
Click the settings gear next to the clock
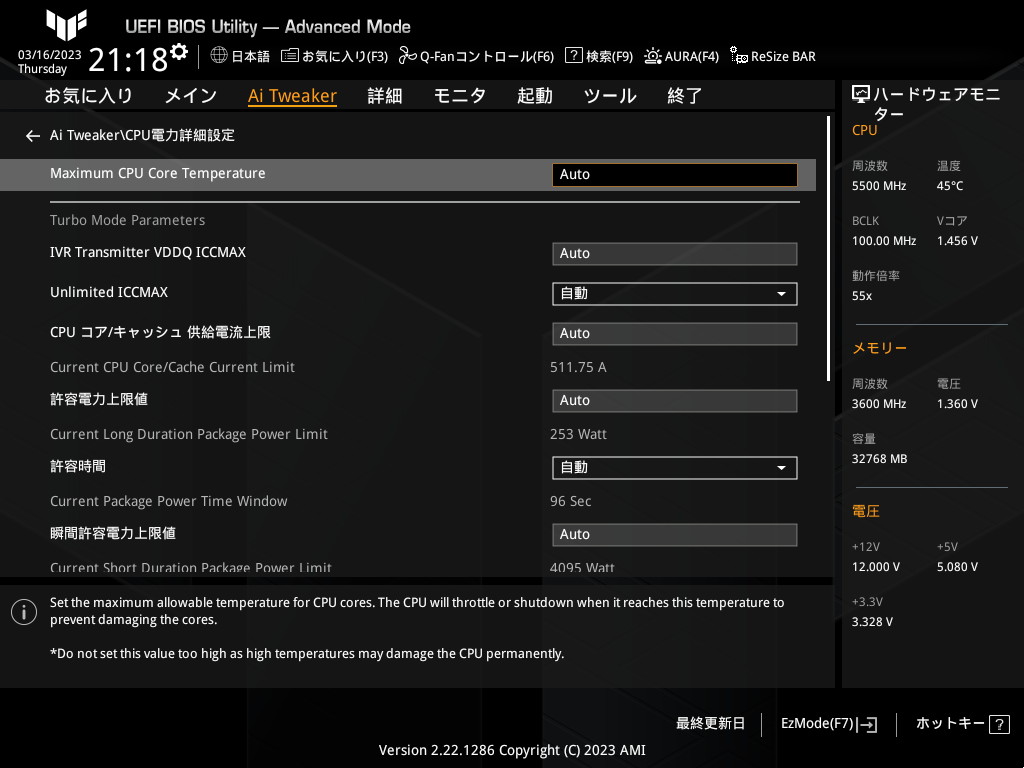tap(178, 51)
